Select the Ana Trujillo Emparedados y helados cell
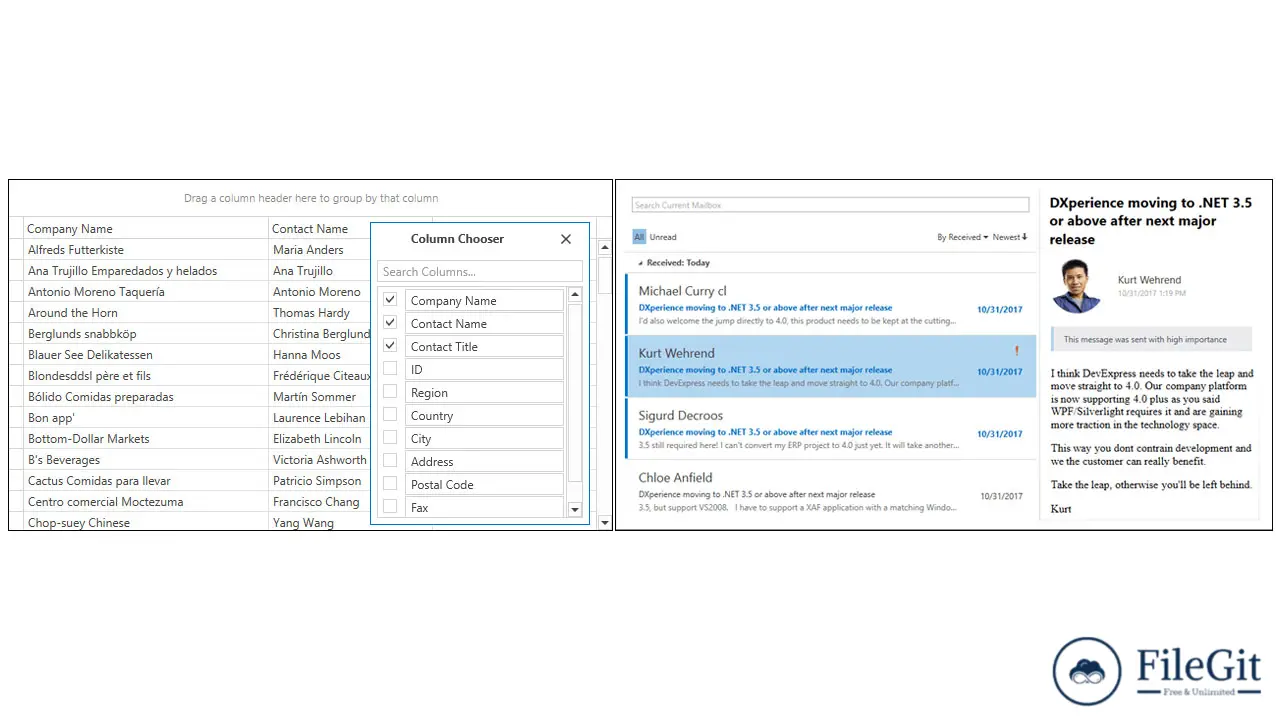This screenshot has height=720, width=1280. pyautogui.click(x=146, y=270)
